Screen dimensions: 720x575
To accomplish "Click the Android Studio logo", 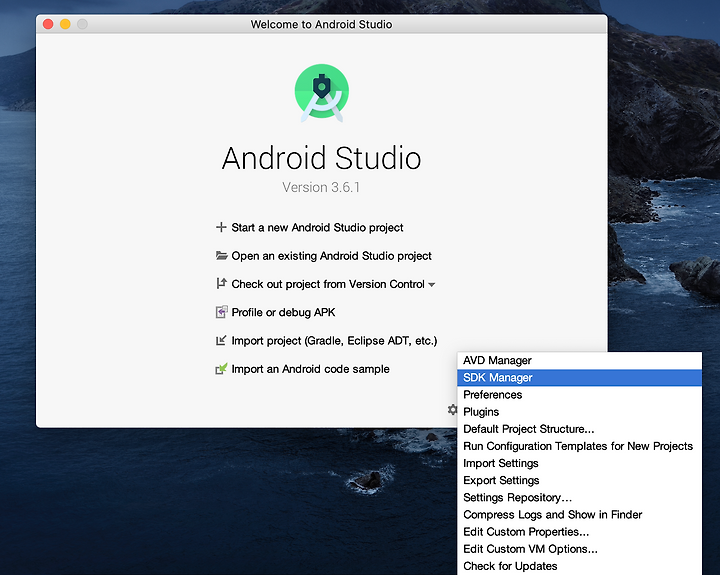I will tap(321, 93).
